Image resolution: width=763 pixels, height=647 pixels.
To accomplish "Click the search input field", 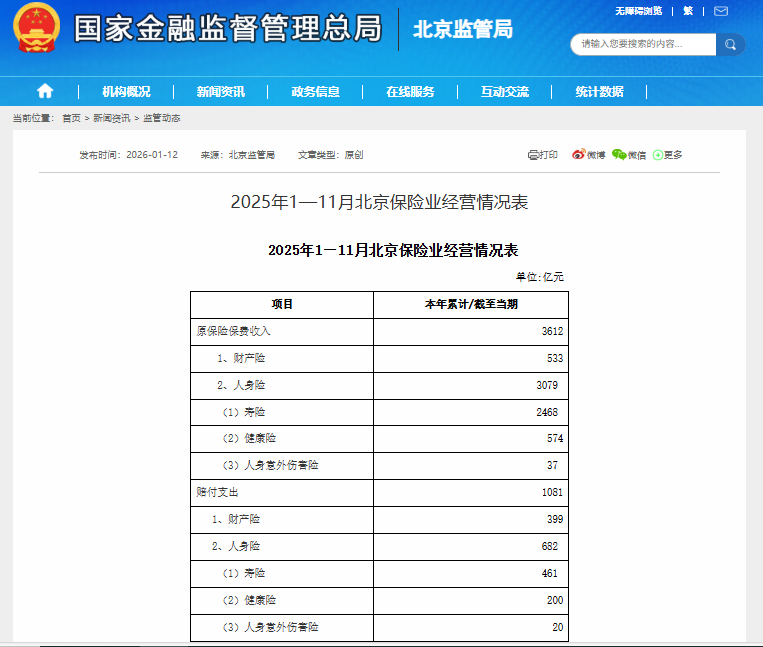I will (643, 44).
